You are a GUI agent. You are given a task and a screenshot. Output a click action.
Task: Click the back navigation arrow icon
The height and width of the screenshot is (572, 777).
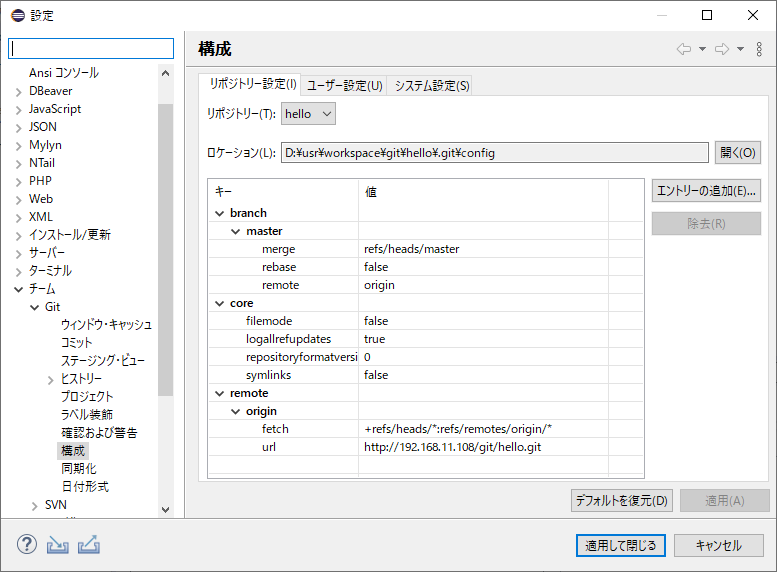684,49
